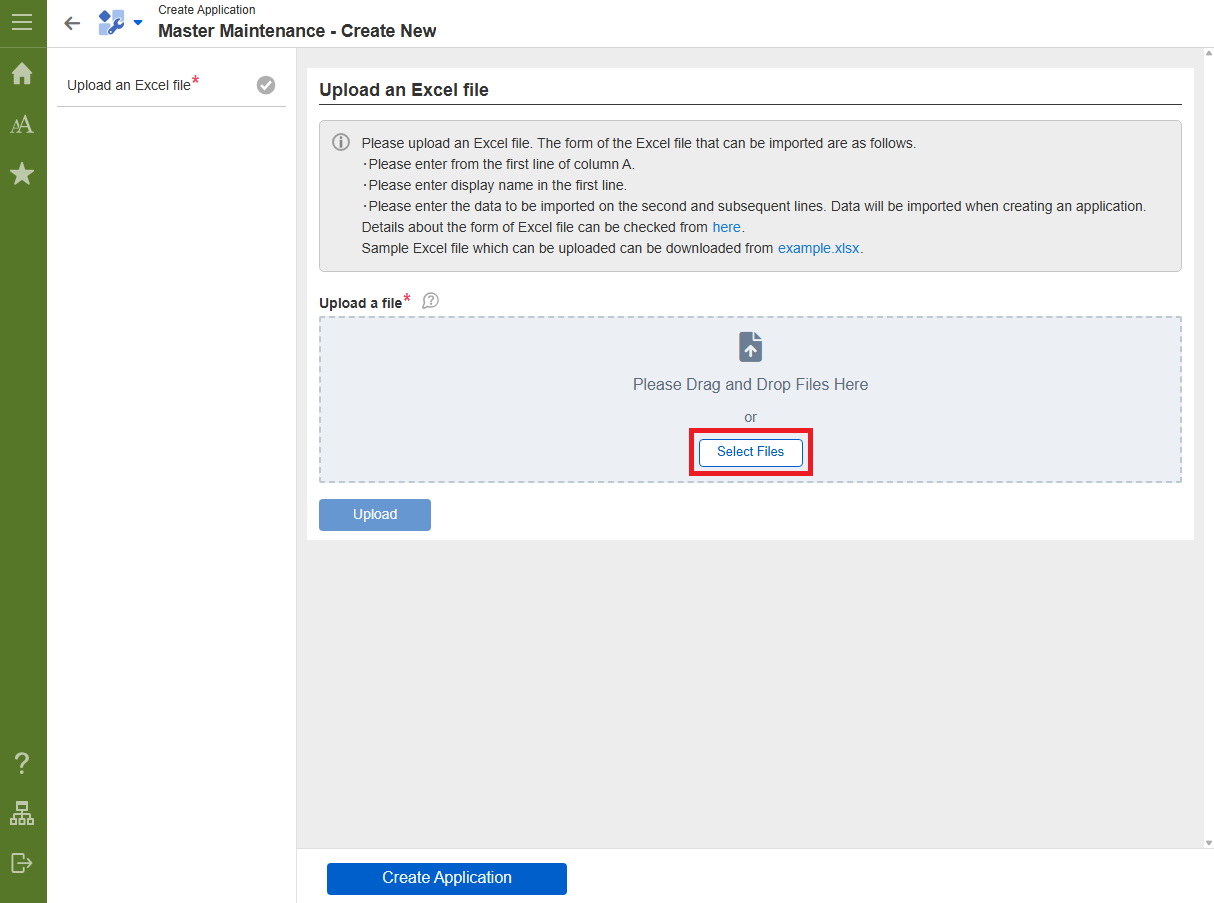Click the 'Upload a file' field label

point(361,303)
